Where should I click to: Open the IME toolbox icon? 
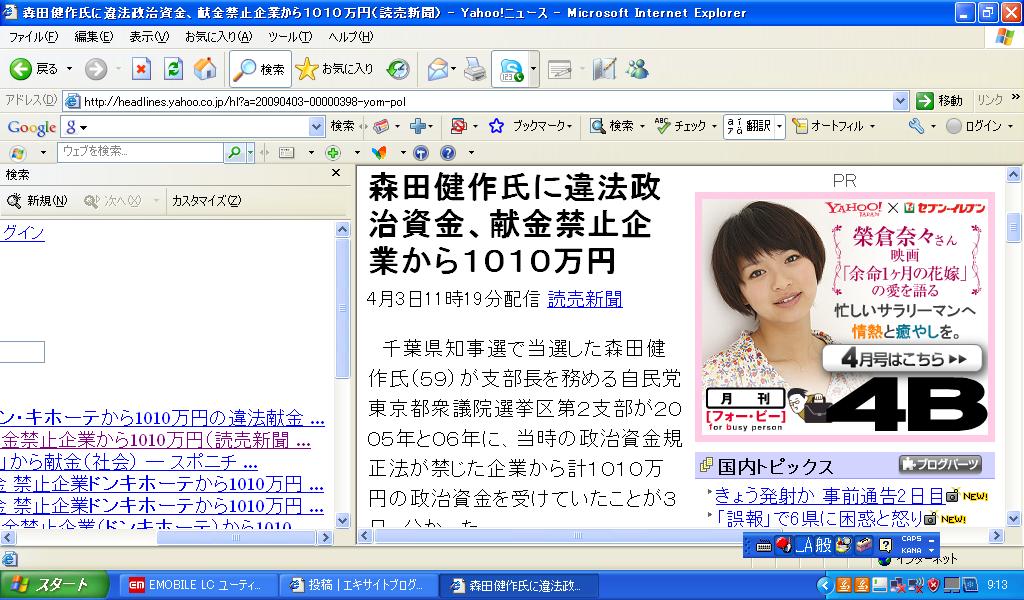point(865,545)
